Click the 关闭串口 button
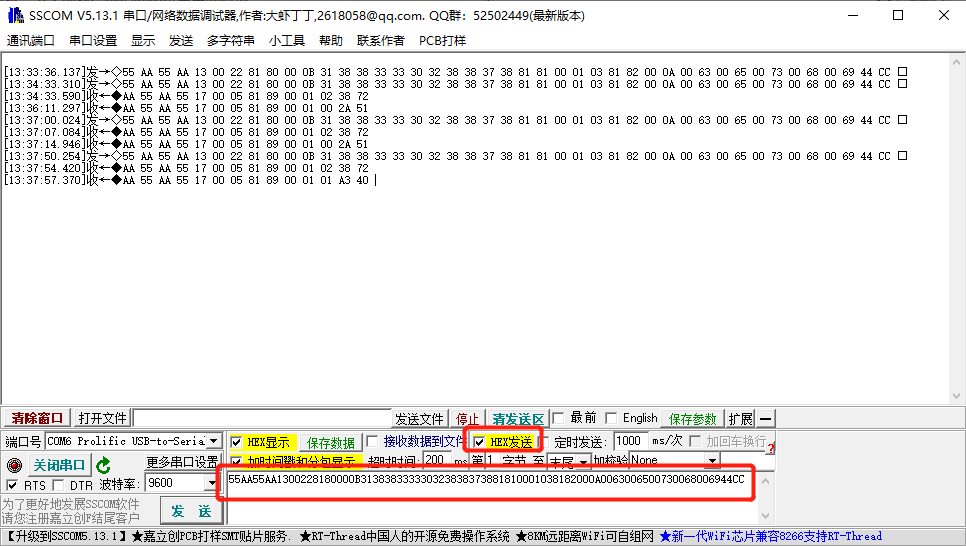966x546 pixels. point(59,465)
